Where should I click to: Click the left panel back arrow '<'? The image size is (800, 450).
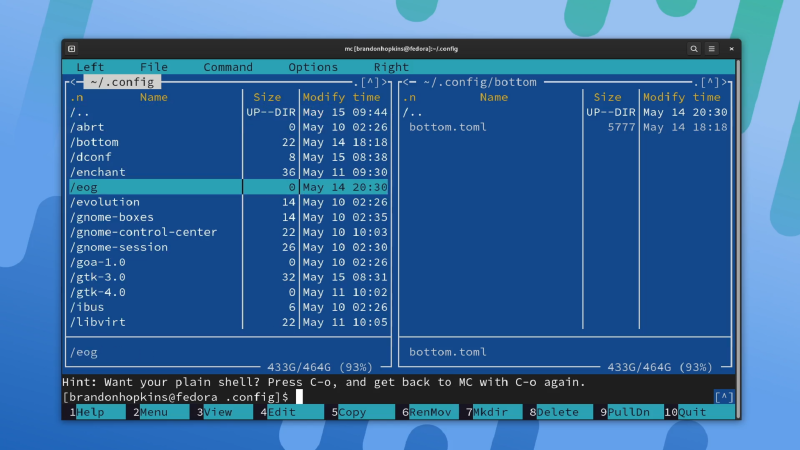click(71, 82)
